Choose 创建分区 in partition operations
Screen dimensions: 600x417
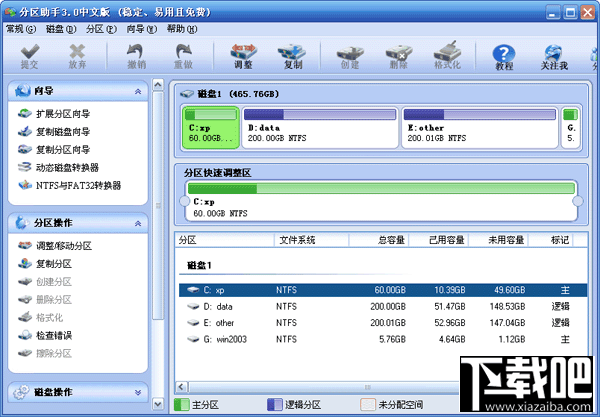click(45, 282)
